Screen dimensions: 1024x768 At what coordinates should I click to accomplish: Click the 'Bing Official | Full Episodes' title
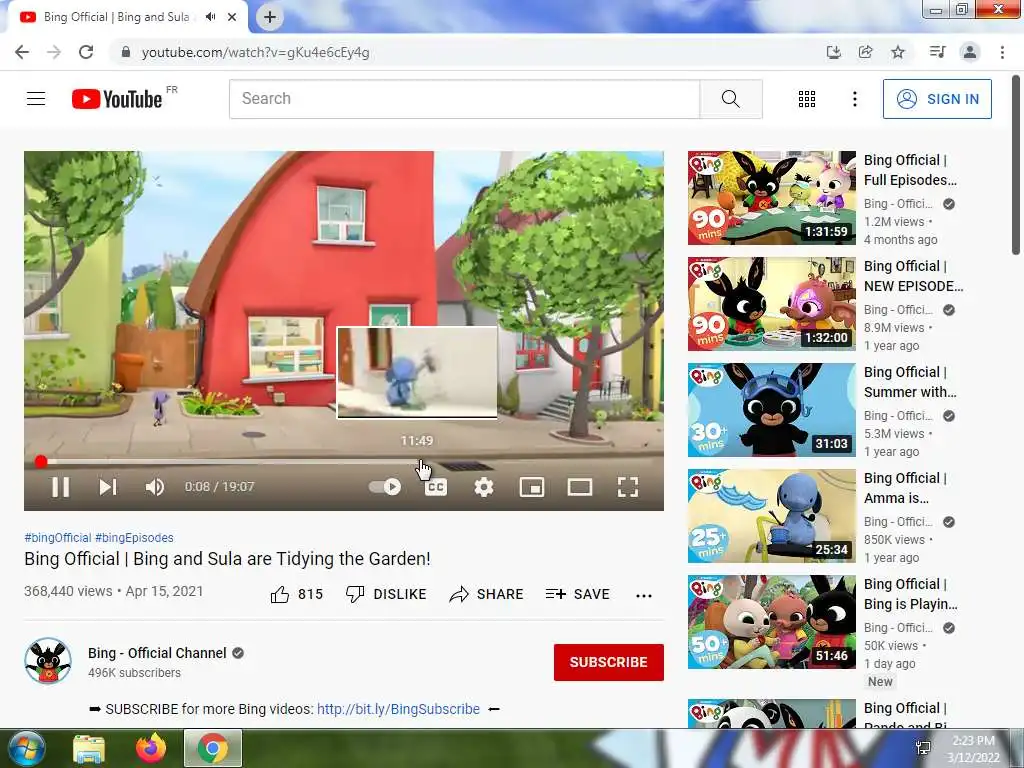point(910,170)
